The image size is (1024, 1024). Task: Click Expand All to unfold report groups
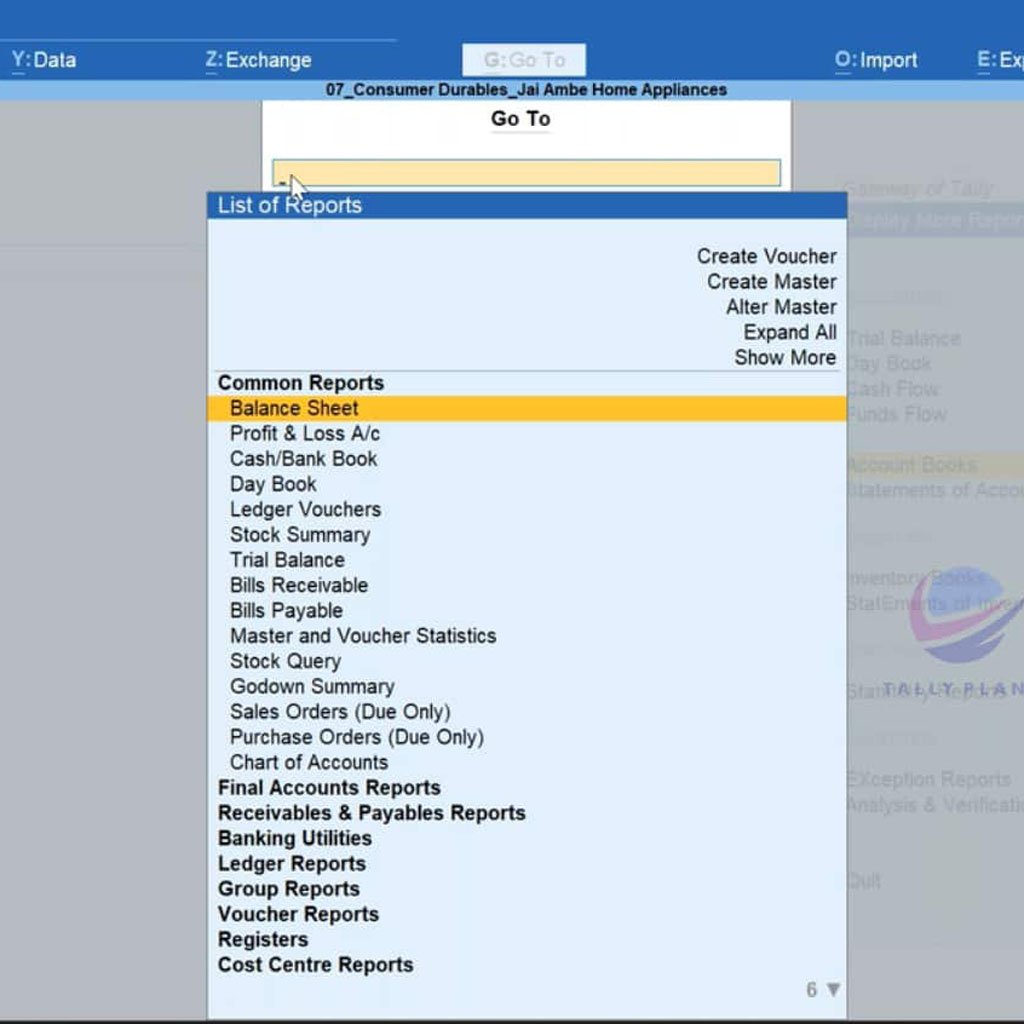(789, 332)
